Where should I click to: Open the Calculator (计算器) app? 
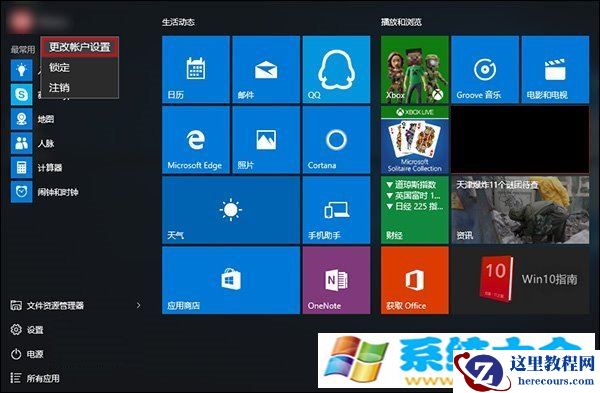coord(37,168)
